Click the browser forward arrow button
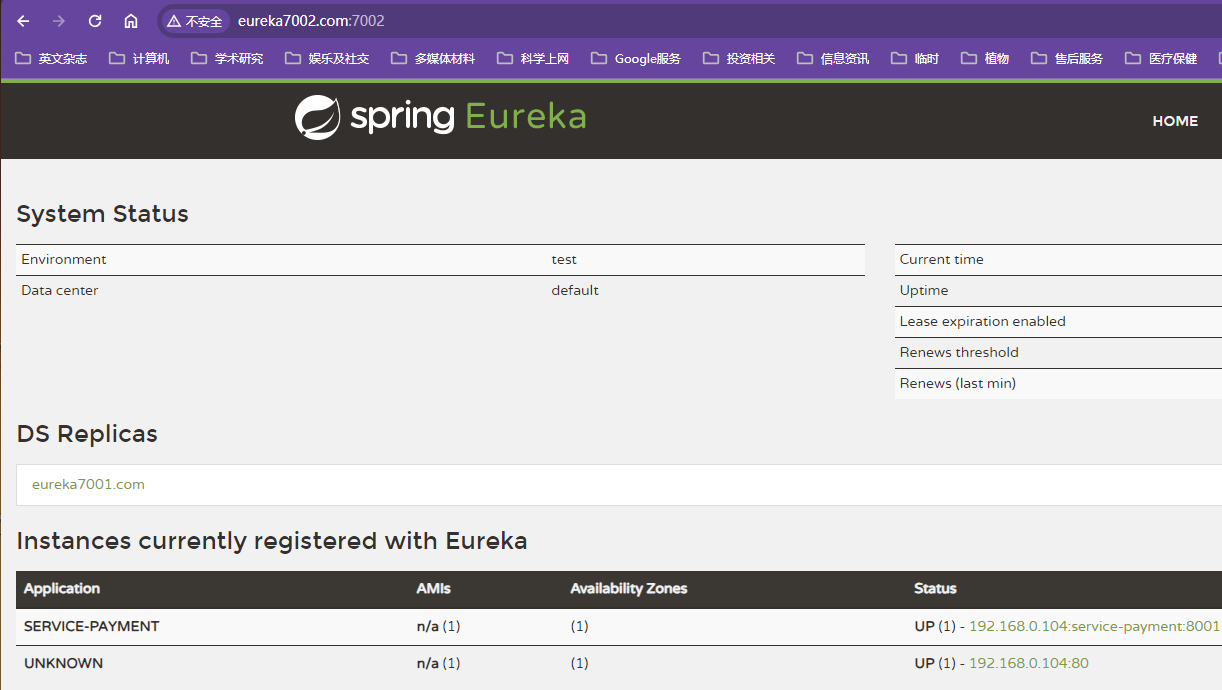1222x690 pixels. point(59,21)
